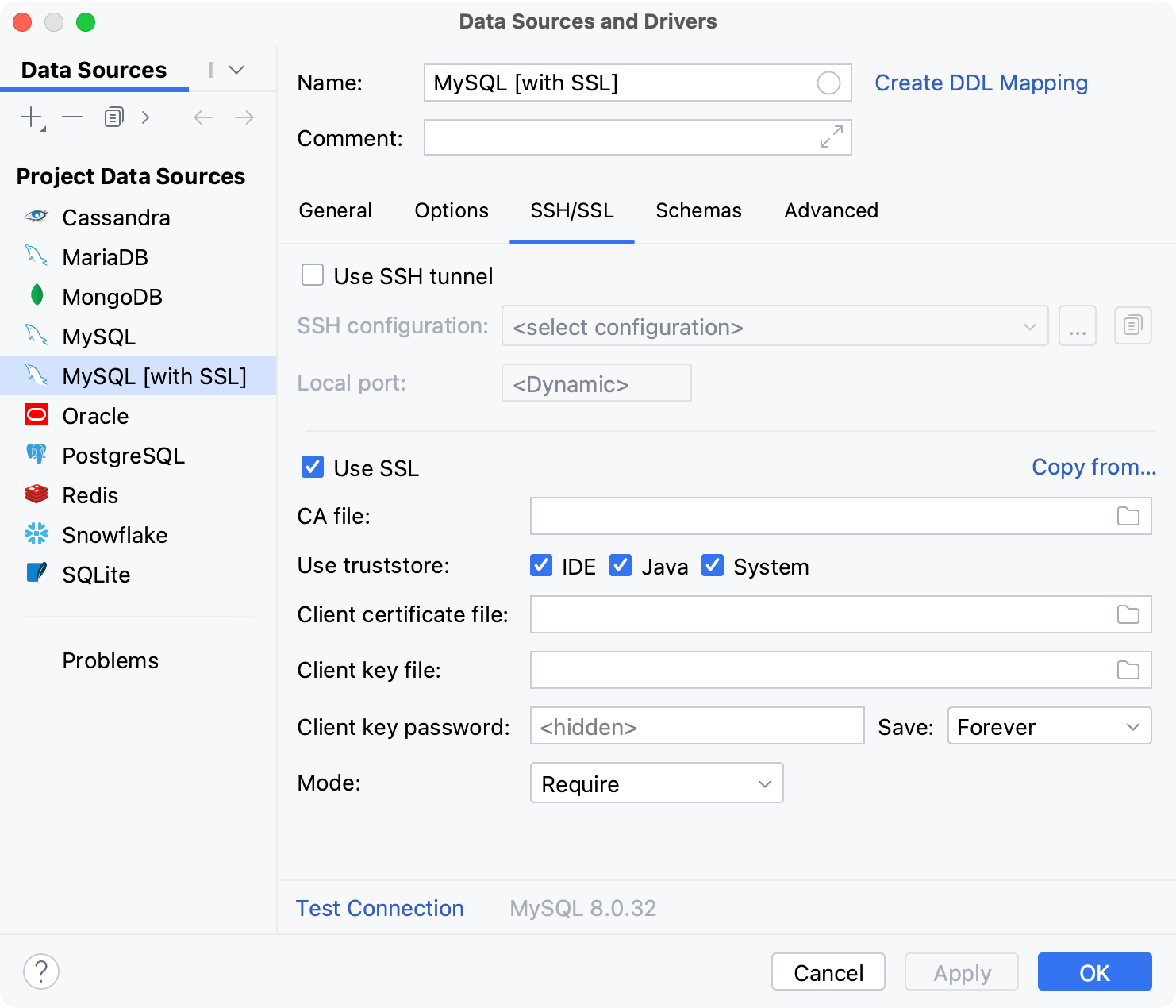Screen dimensions: 1176x1008
Task: Open the help question mark icon
Action: [41, 971]
